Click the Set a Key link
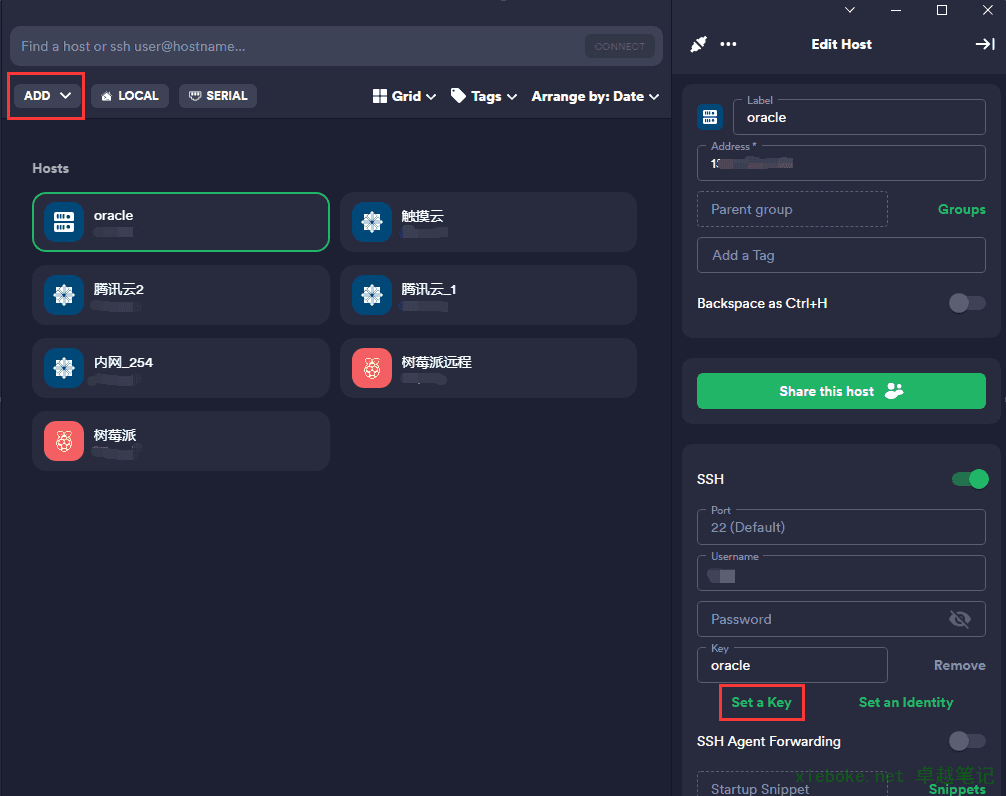1006x796 pixels. click(x=761, y=702)
